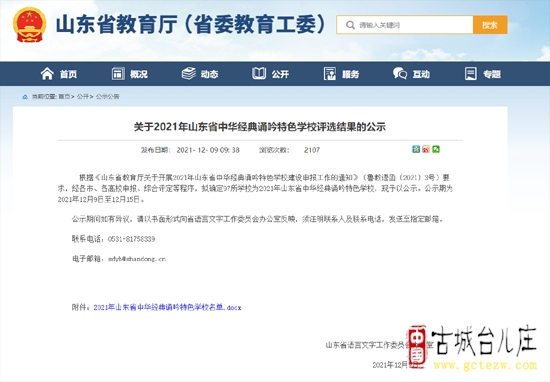
Task: Select the 公示期间如有异议 paragraph
Action: pyautogui.click(x=258, y=220)
